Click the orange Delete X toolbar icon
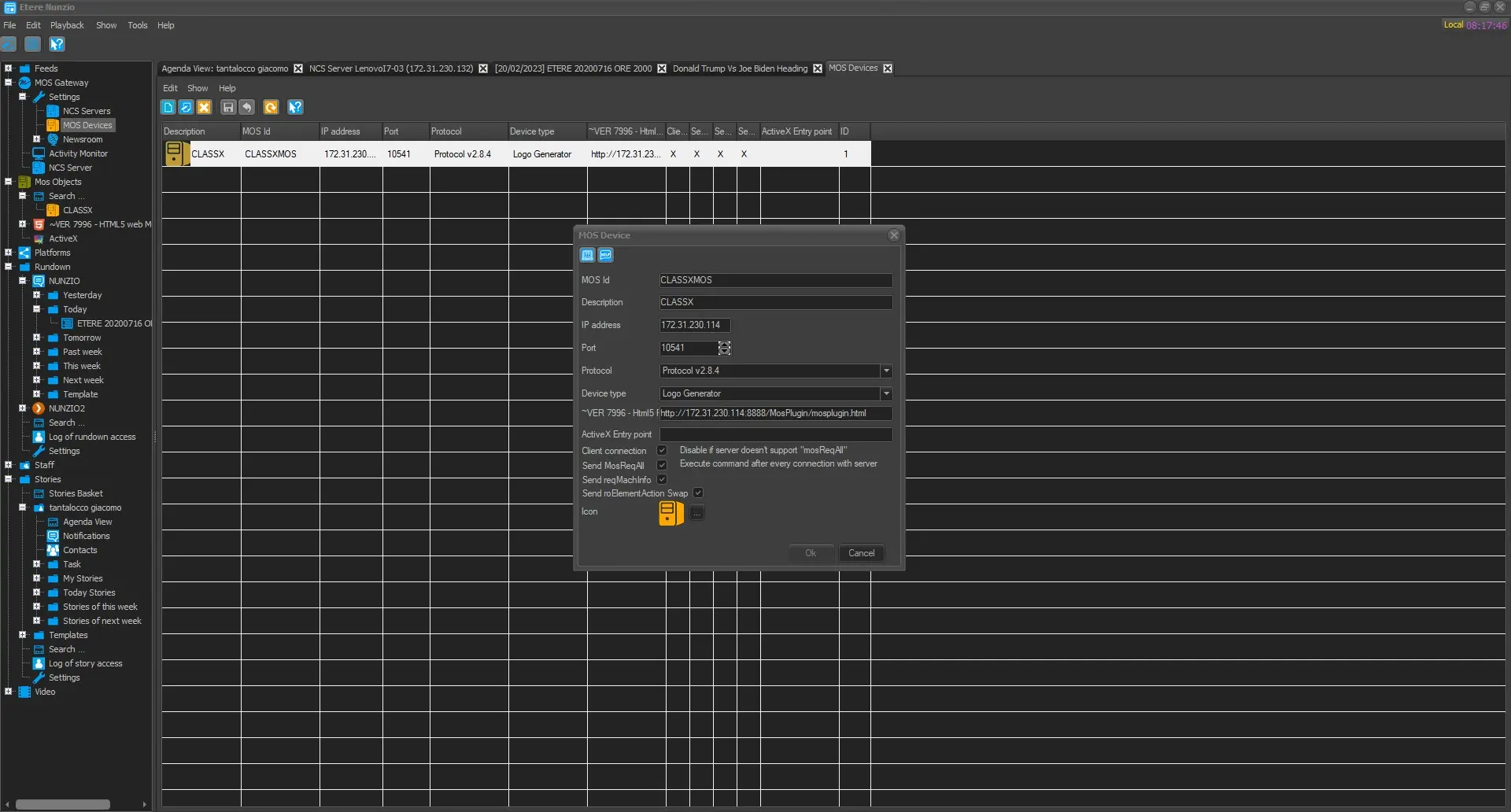The image size is (1511, 812). point(204,107)
